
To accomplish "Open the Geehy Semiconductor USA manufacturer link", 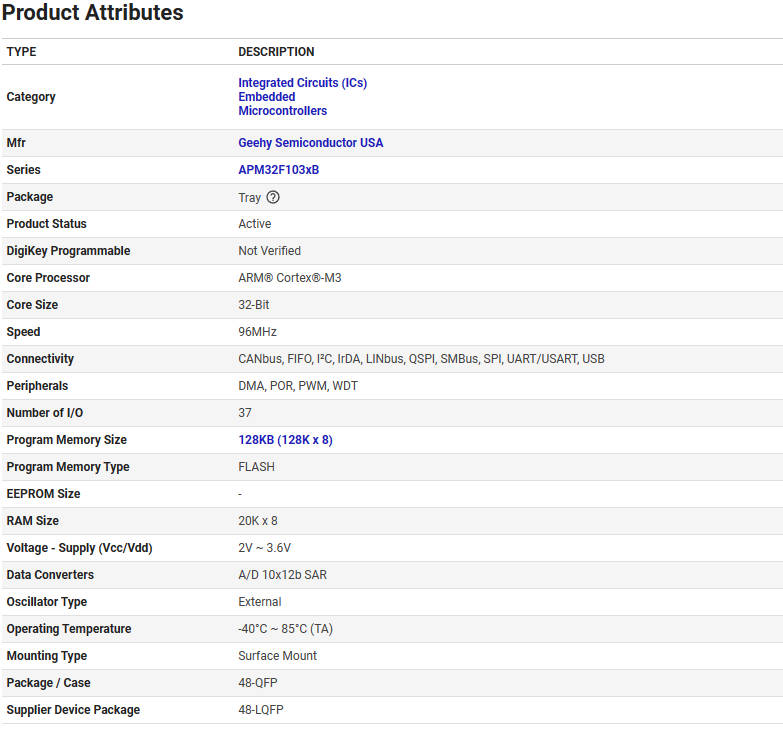I will click(x=310, y=143).
